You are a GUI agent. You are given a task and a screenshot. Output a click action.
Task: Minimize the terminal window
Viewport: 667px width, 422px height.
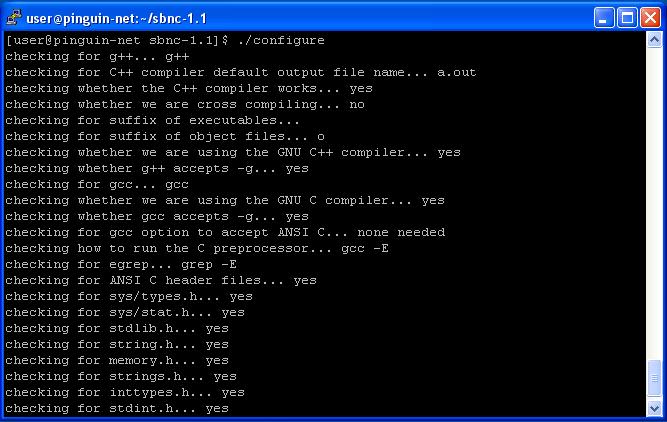coord(604,18)
